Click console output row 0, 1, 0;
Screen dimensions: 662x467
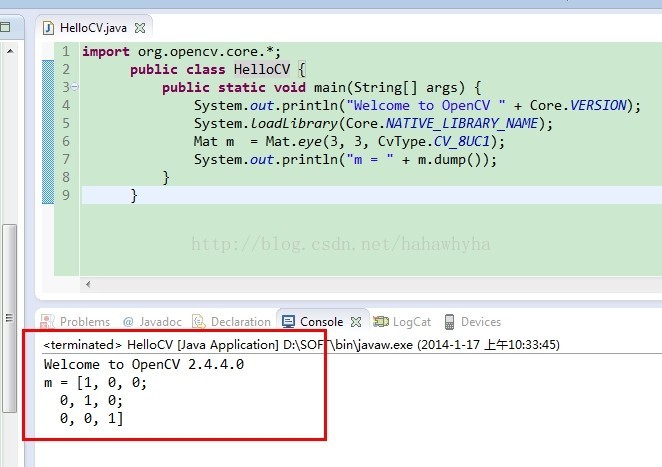(x=91, y=400)
